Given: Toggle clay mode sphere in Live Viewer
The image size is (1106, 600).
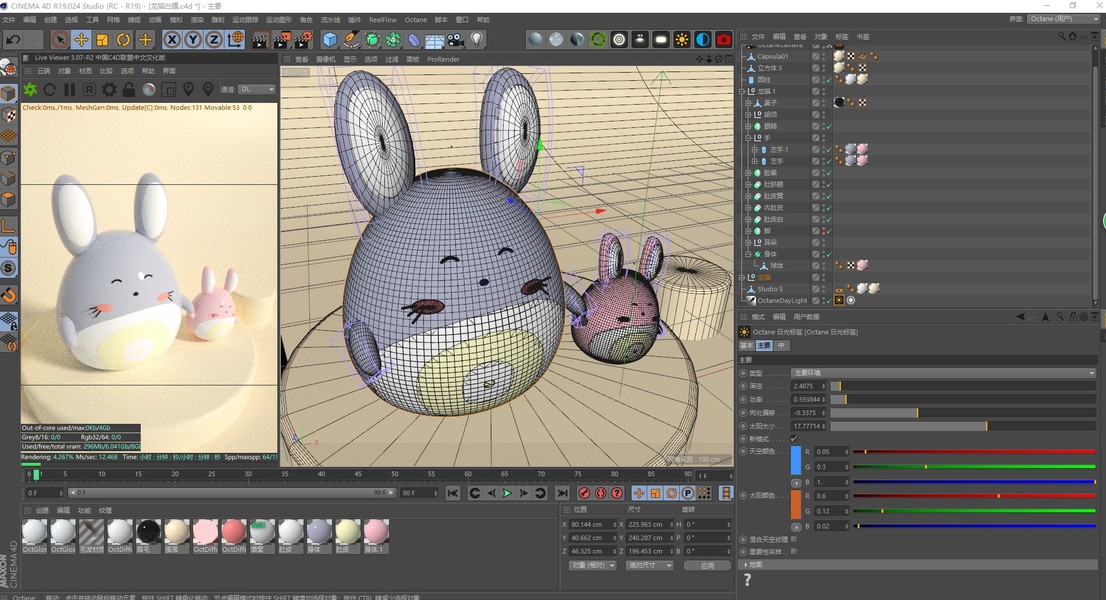Looking at the screenshot, I should (x=149, y=90).
